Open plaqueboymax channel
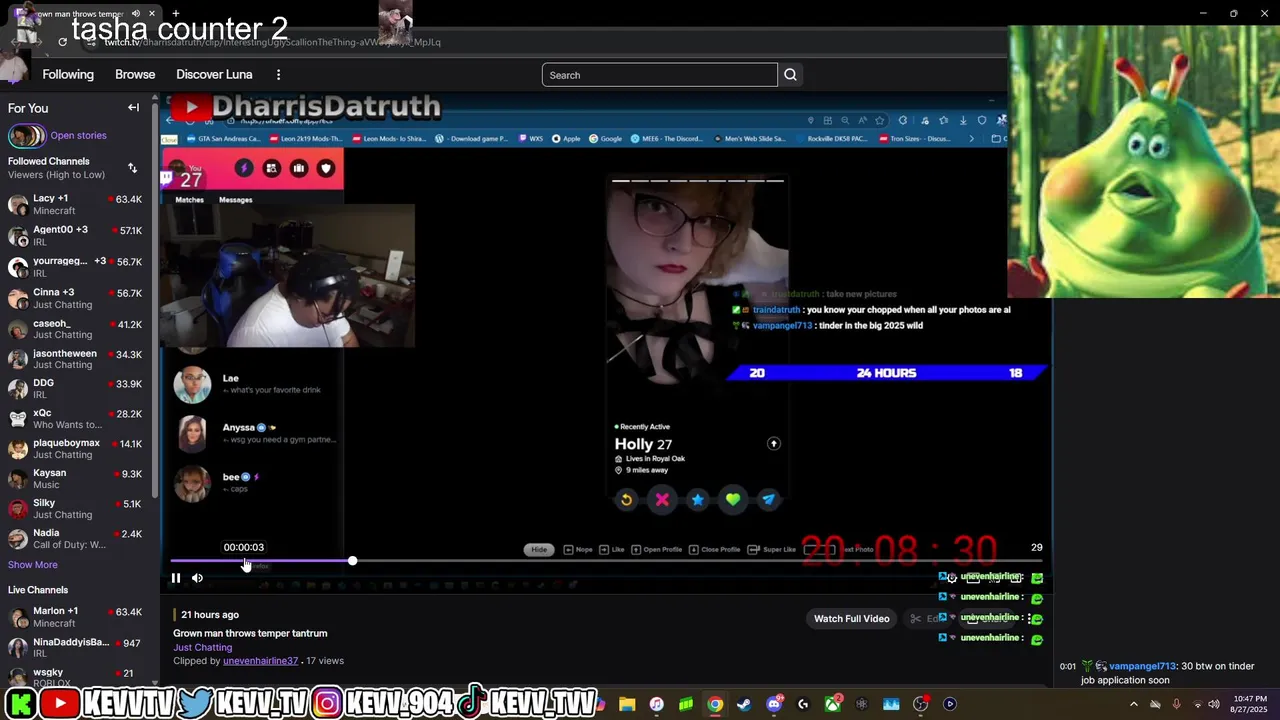The width and height of the screenshot is (1280, 720). [x=75, y=449]
